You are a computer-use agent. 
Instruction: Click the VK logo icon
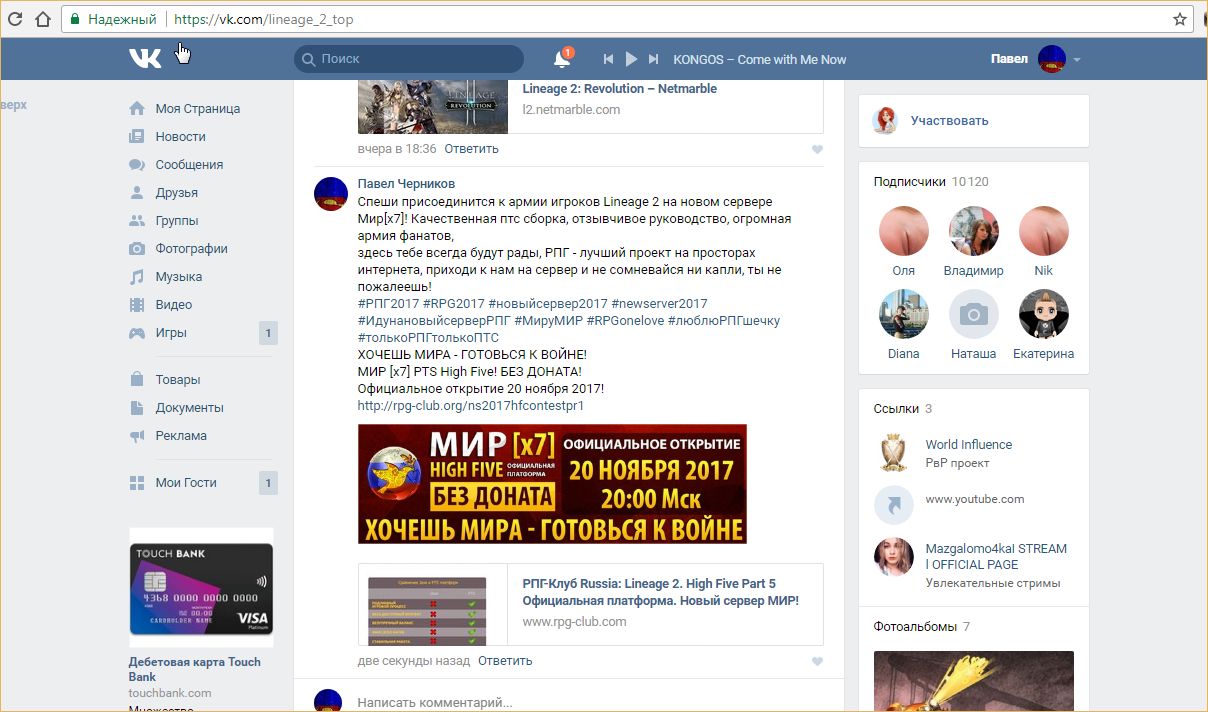coord(145,59)
